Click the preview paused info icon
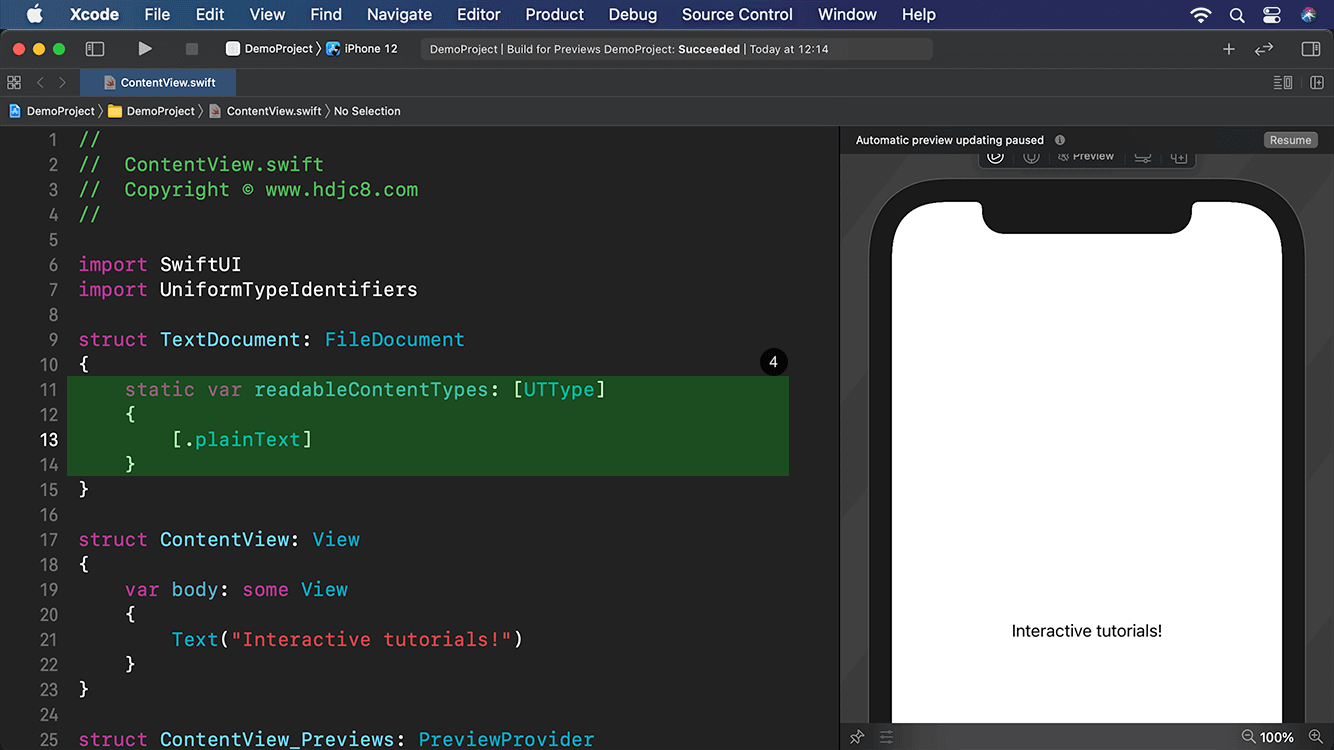The image size is (1334, 750). [x=1060, y=140]
